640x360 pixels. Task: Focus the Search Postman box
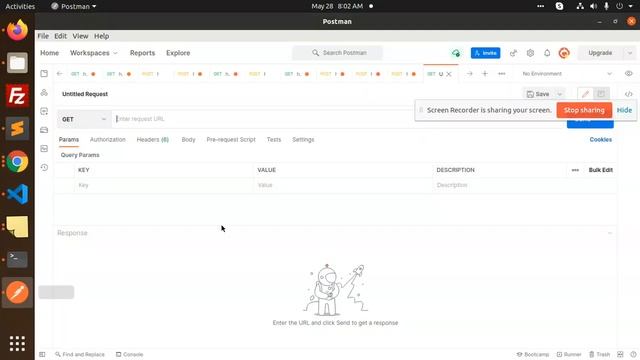pyautogui.click(x=337, y=53)
